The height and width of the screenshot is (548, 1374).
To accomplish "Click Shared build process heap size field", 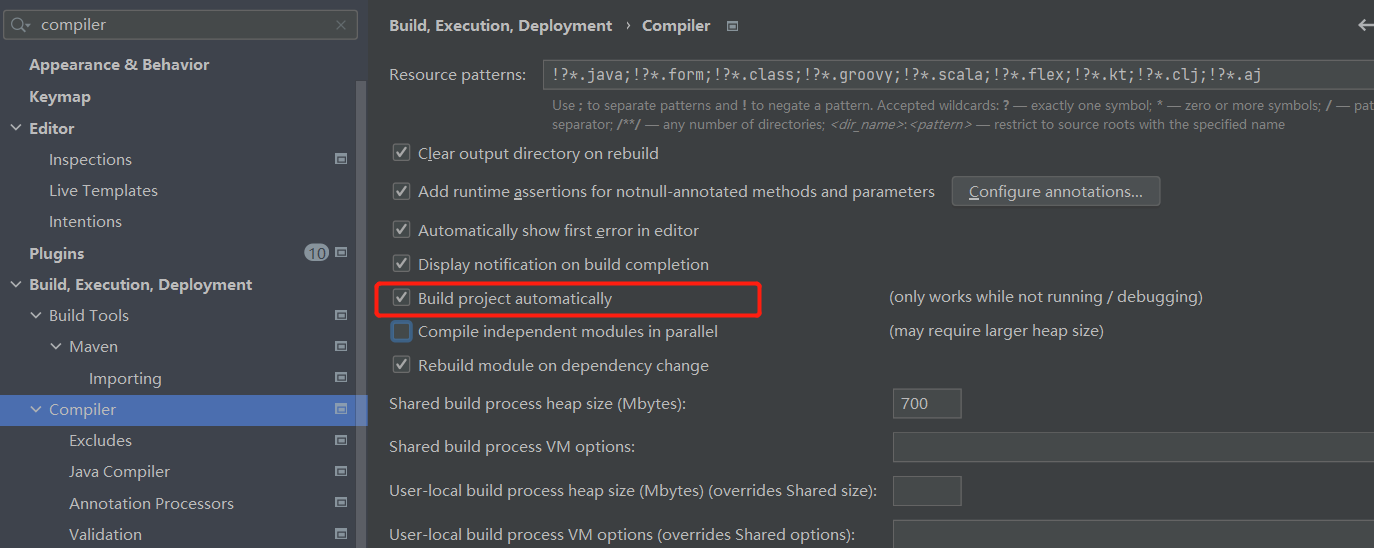I will tap(926, 404).
